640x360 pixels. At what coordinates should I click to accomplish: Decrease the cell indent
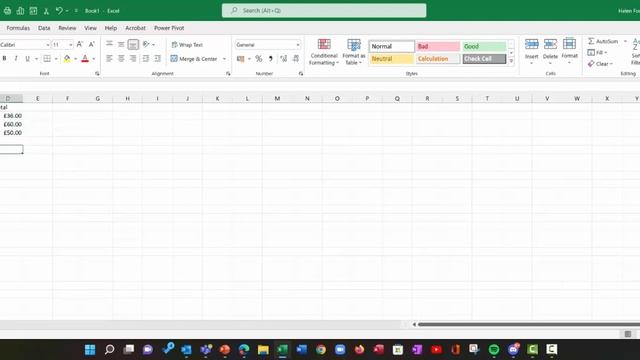[x=146, y=59]
